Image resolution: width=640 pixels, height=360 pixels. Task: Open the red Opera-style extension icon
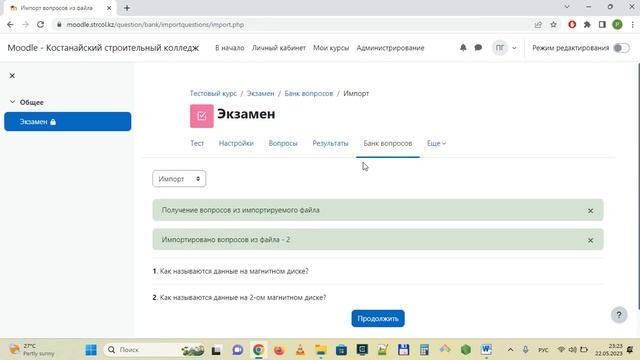tap(572, 24)
